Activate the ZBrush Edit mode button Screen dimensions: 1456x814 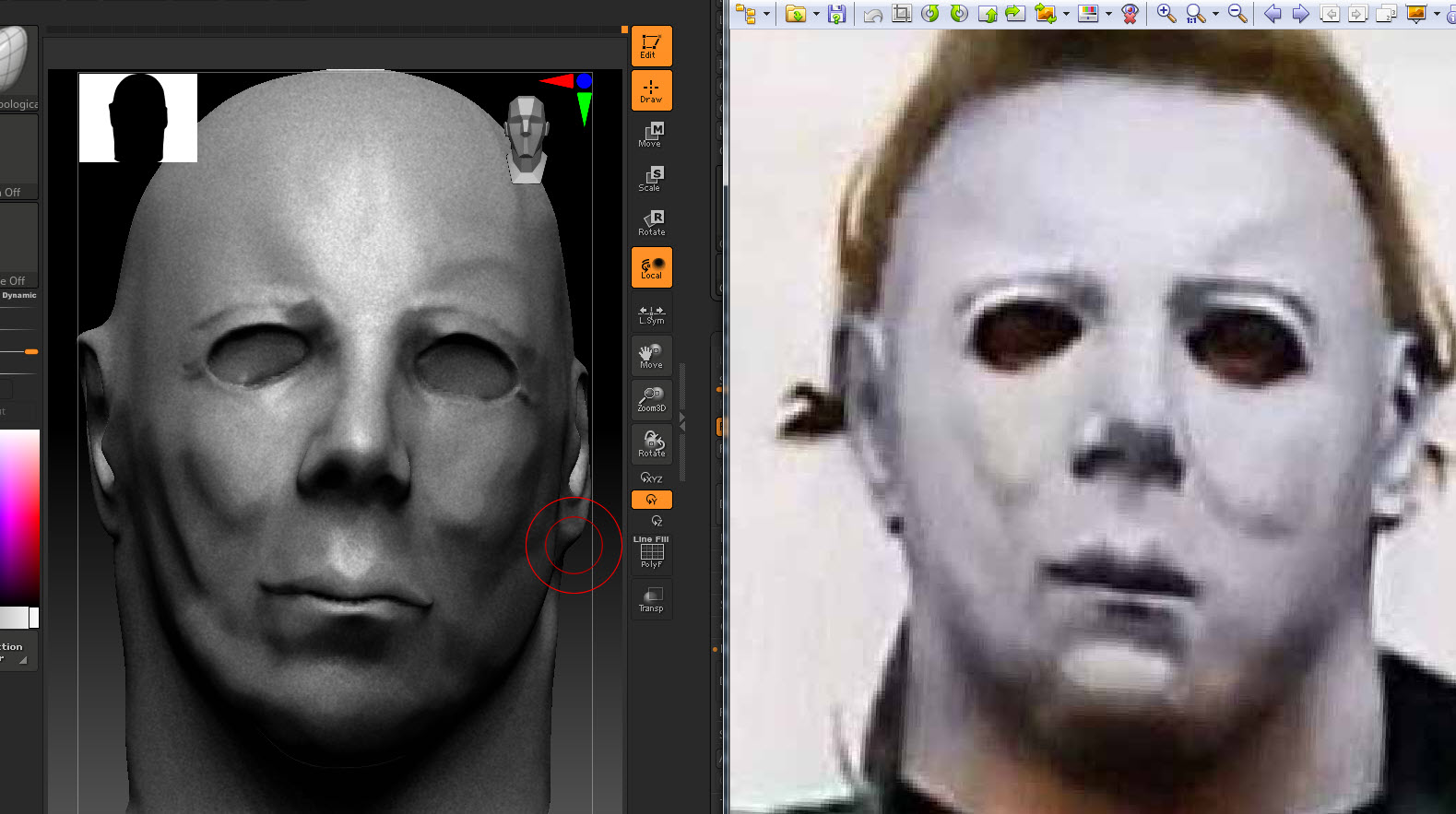[x=651, y=46]
